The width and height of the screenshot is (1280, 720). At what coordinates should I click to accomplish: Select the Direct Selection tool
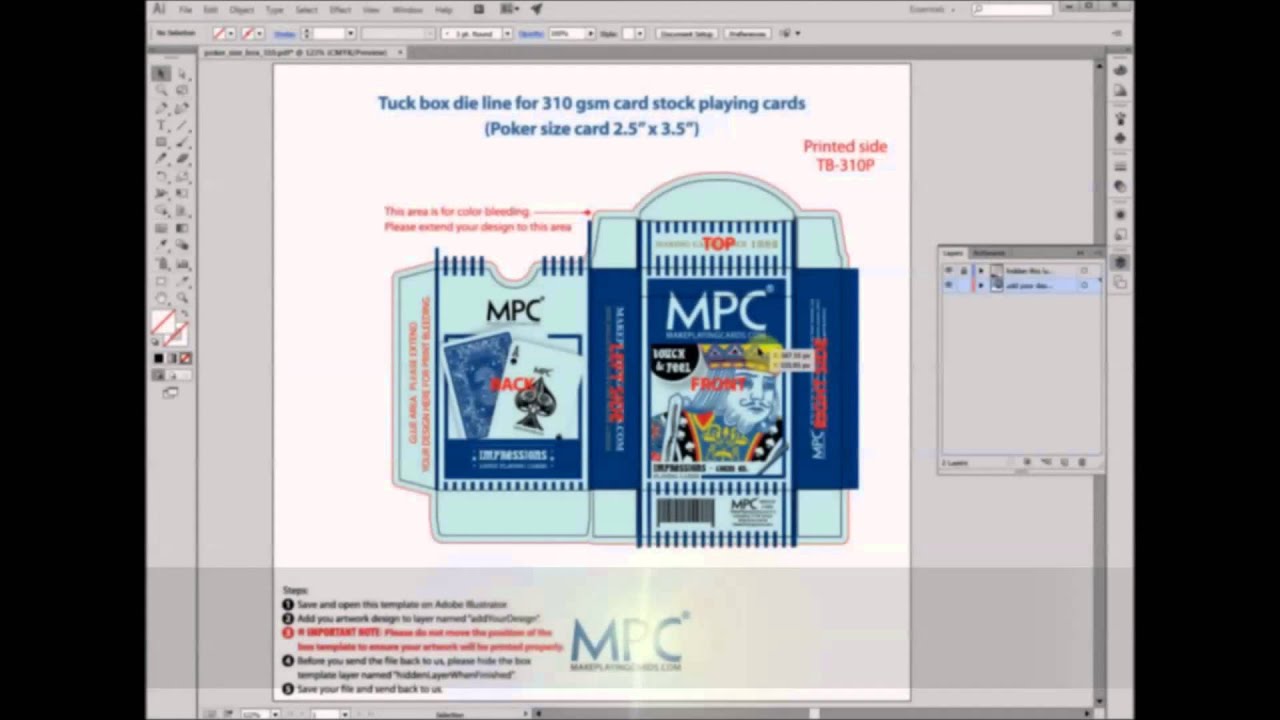pyautogui.click(x=182, y=74)
